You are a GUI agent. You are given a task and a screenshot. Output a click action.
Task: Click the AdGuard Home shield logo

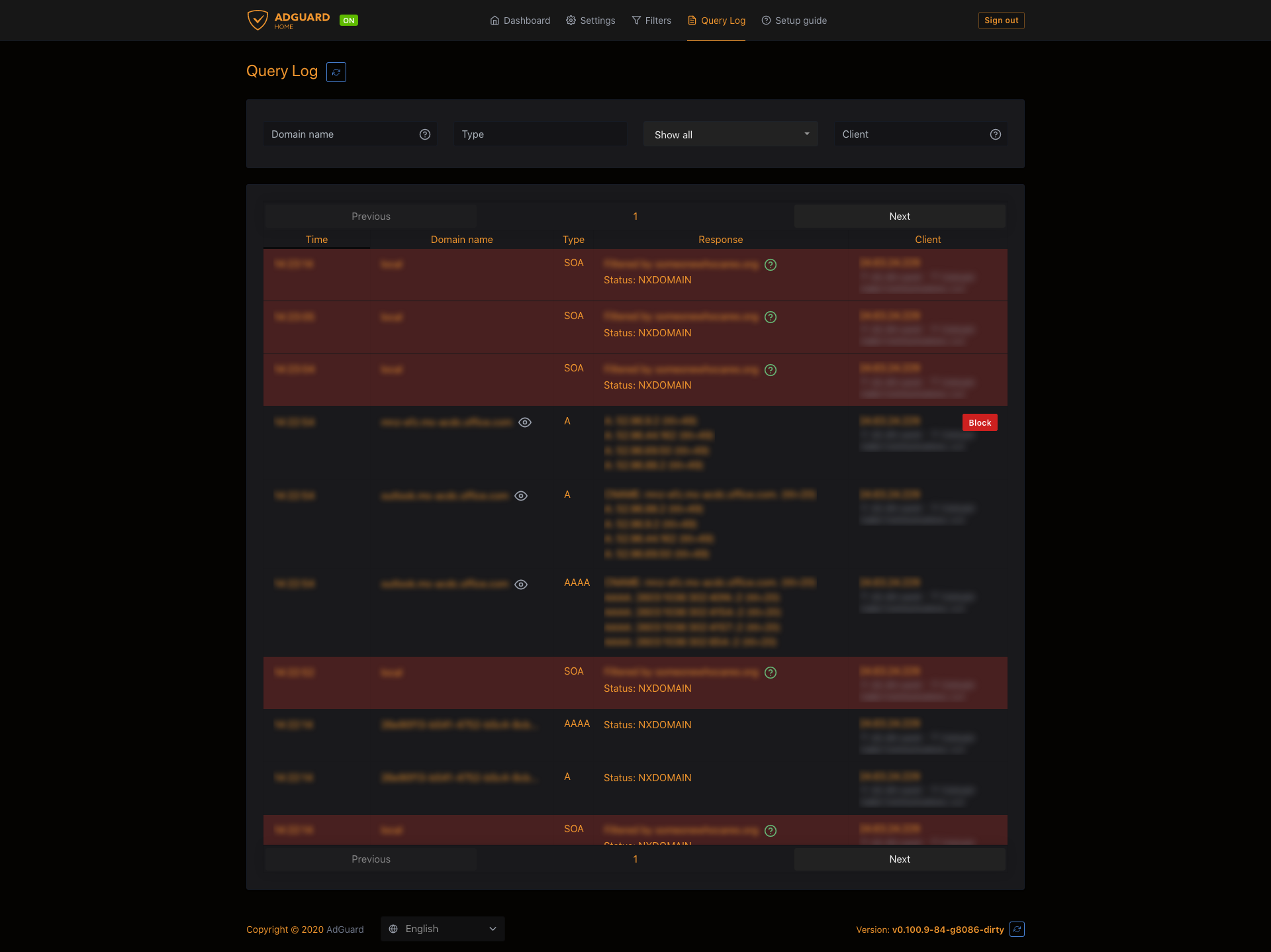(258, 21)
